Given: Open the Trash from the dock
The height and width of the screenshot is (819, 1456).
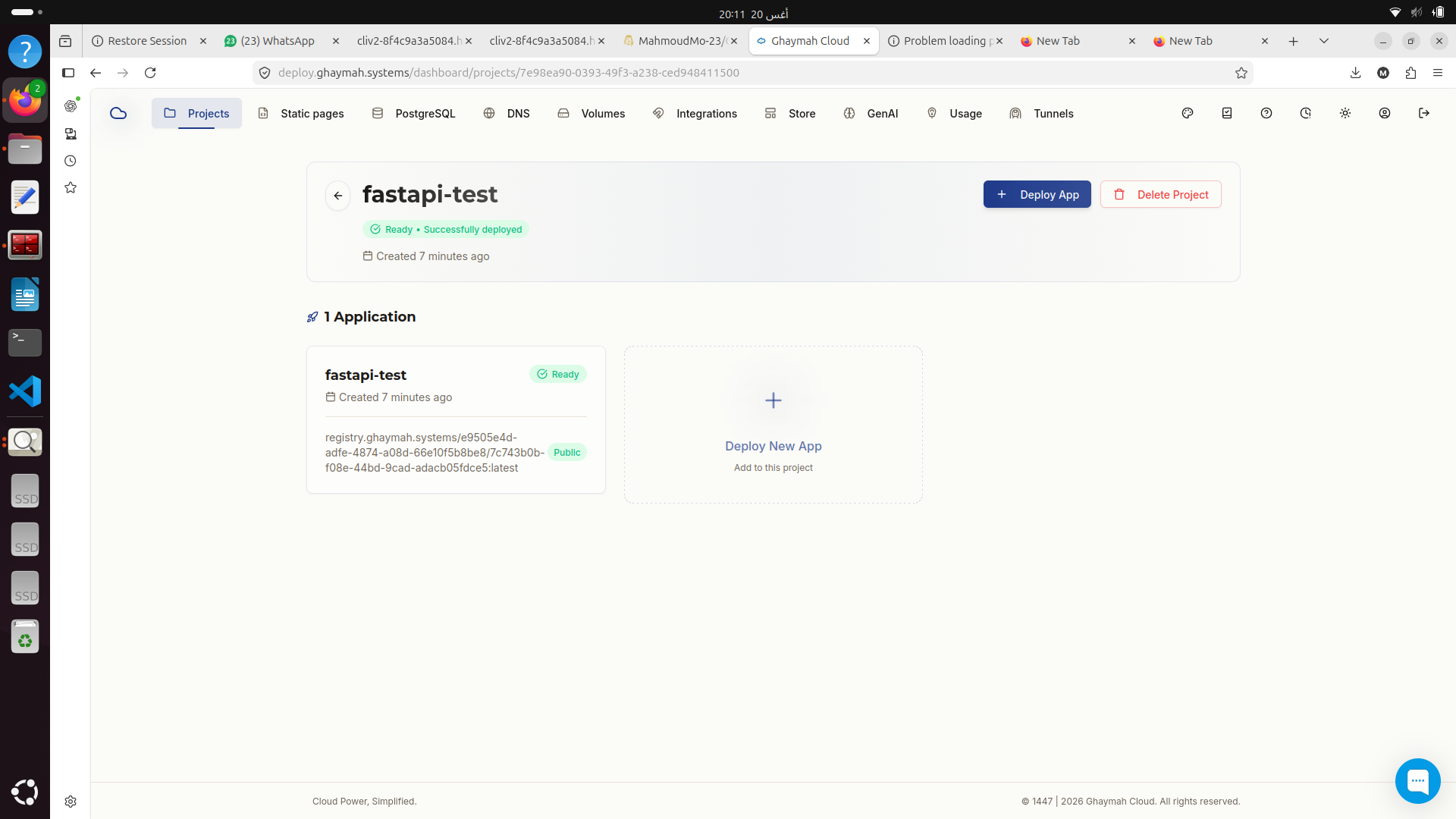Looking at the screenshot, I should pyautogui.click(x=25, y=636).
